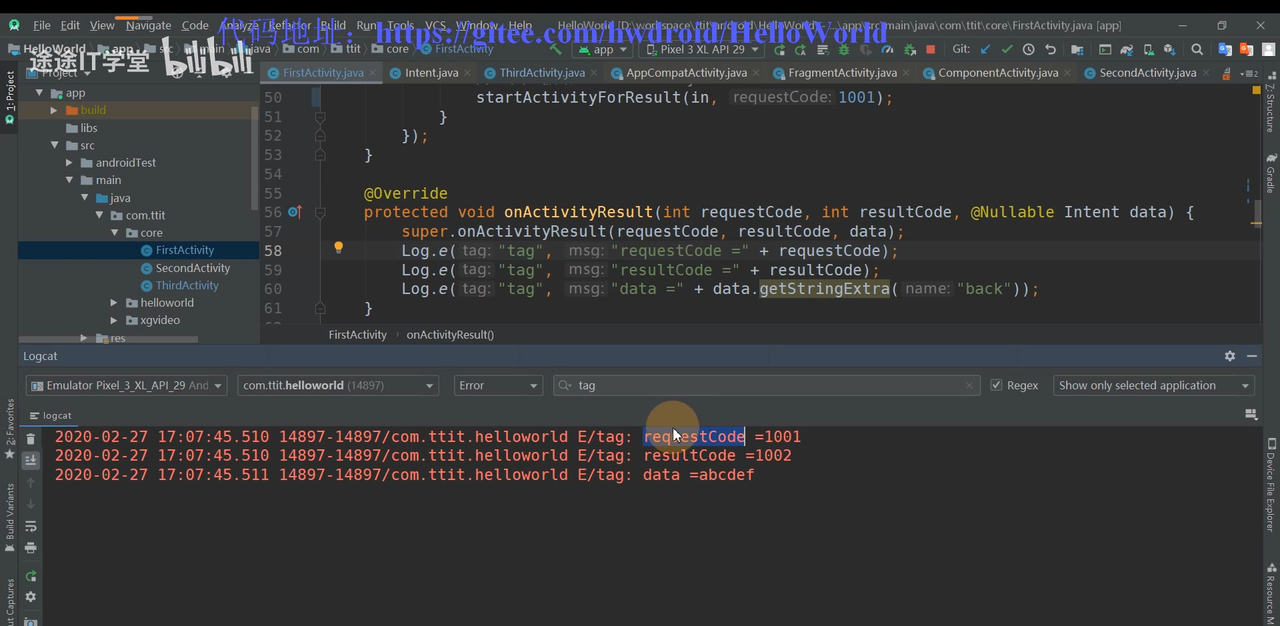
Task: Open the Emulator Pixel_3_XL_API_29 device dropdown
Action: [x=126, y=385]
